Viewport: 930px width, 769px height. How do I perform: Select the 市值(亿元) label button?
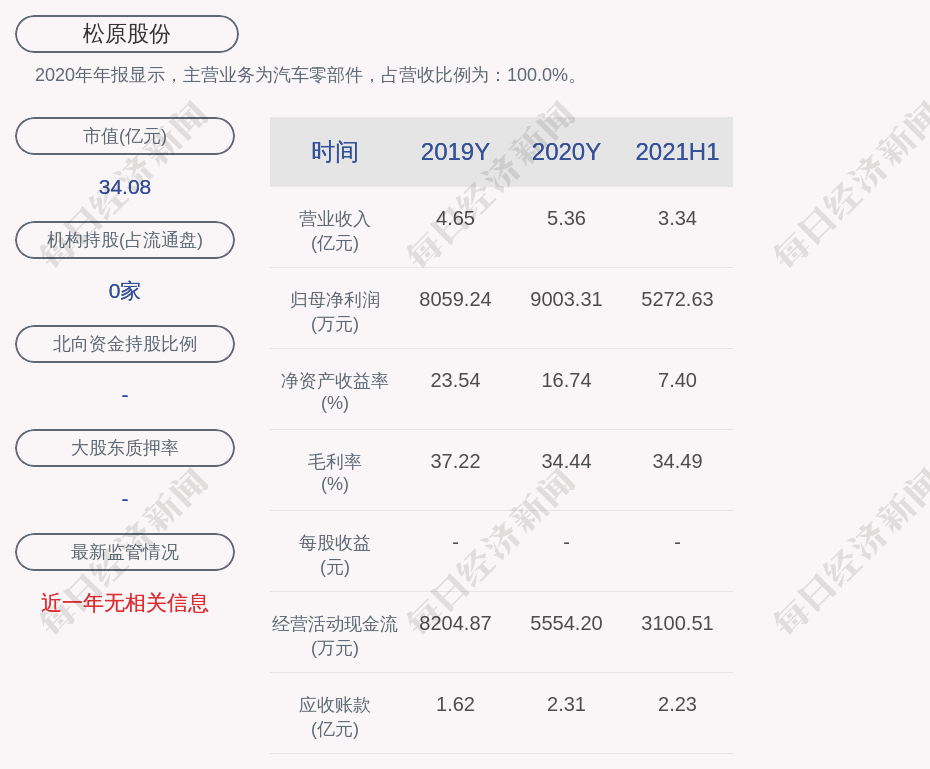(125, 136)
